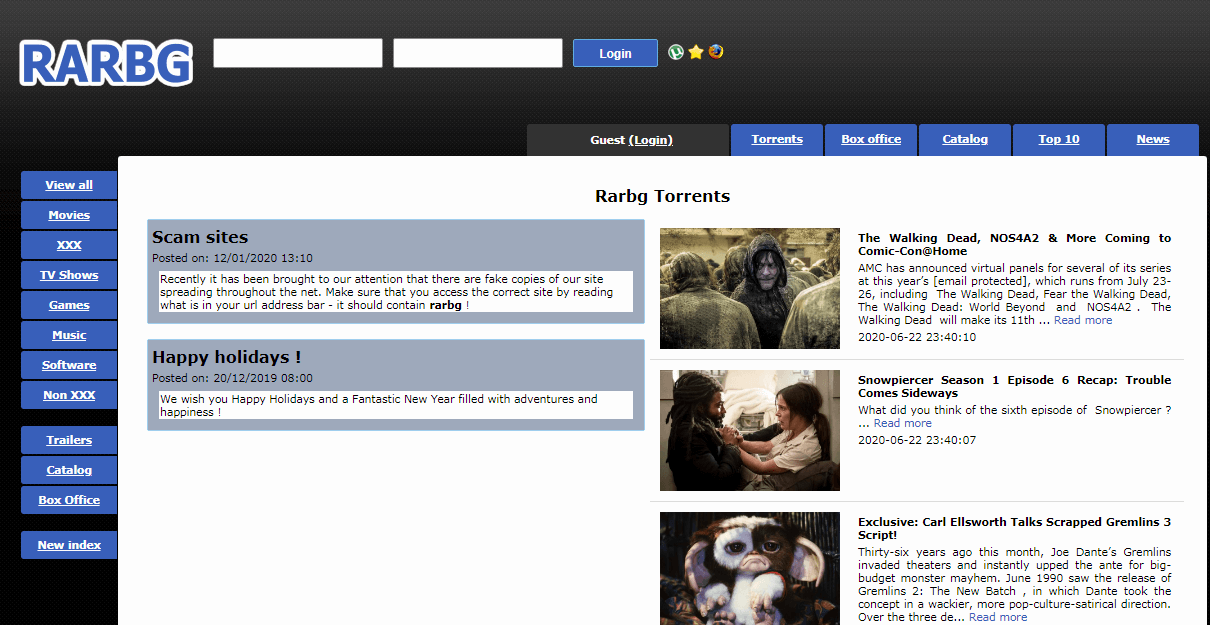This screenshot has width=1210, height=625.
Task: Click the blue Login button
Action: coord(615,53)
